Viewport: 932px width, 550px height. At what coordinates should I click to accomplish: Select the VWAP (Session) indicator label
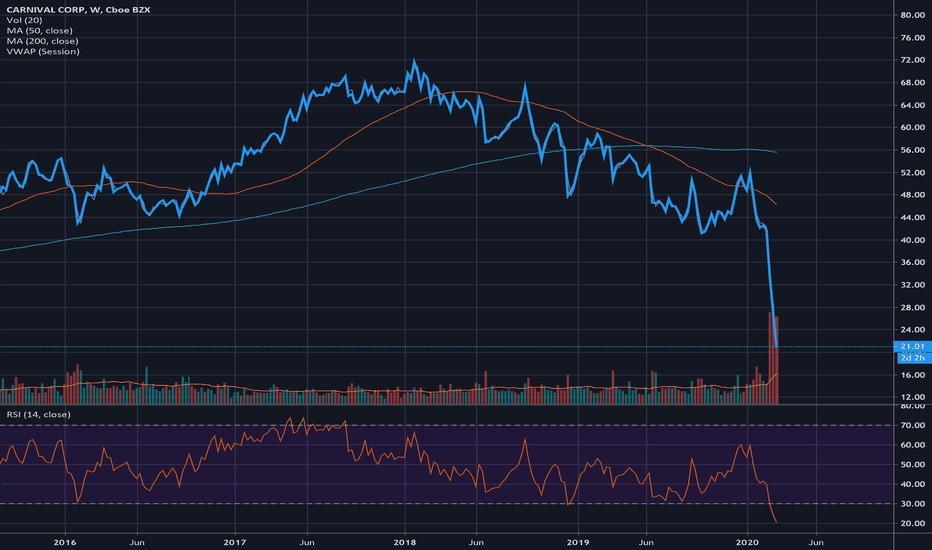coord(43,52)
